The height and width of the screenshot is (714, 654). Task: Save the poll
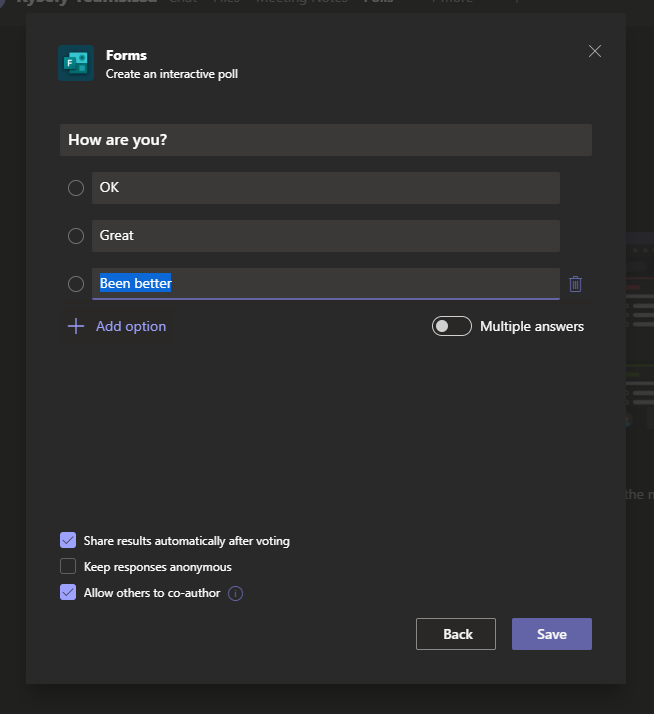(552, 634)
